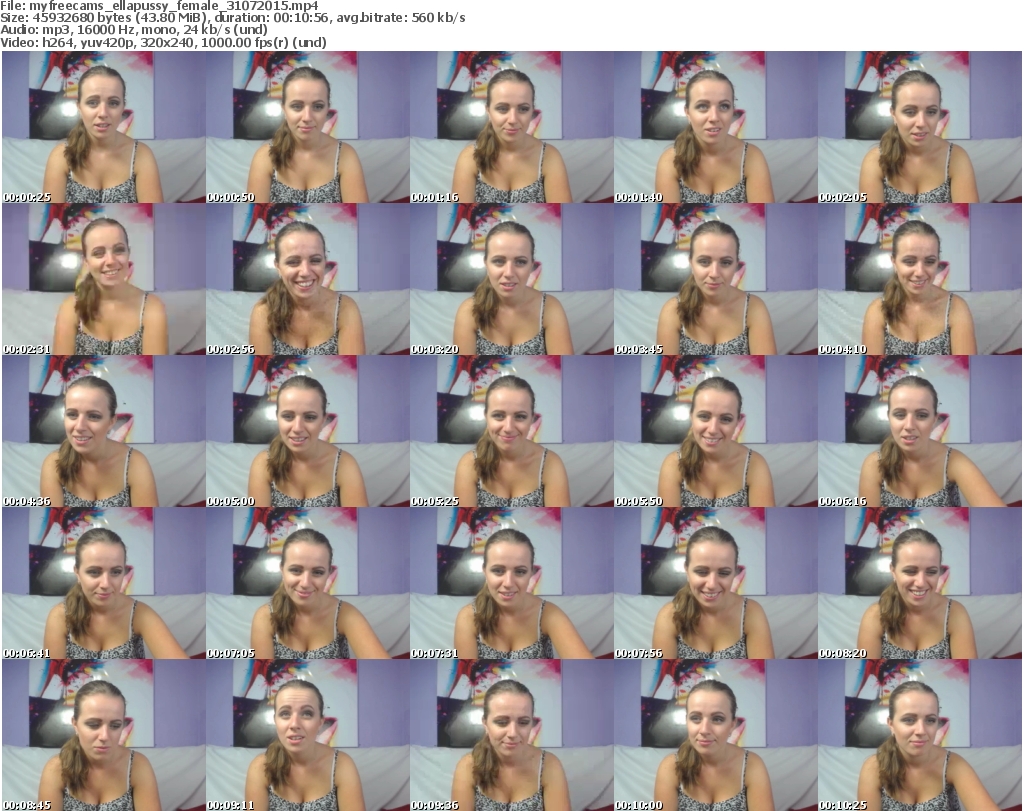Select the 'Video: h264, yuv420p' line
This screenshot has height=811, width=1024.
[x=163, y=42]
